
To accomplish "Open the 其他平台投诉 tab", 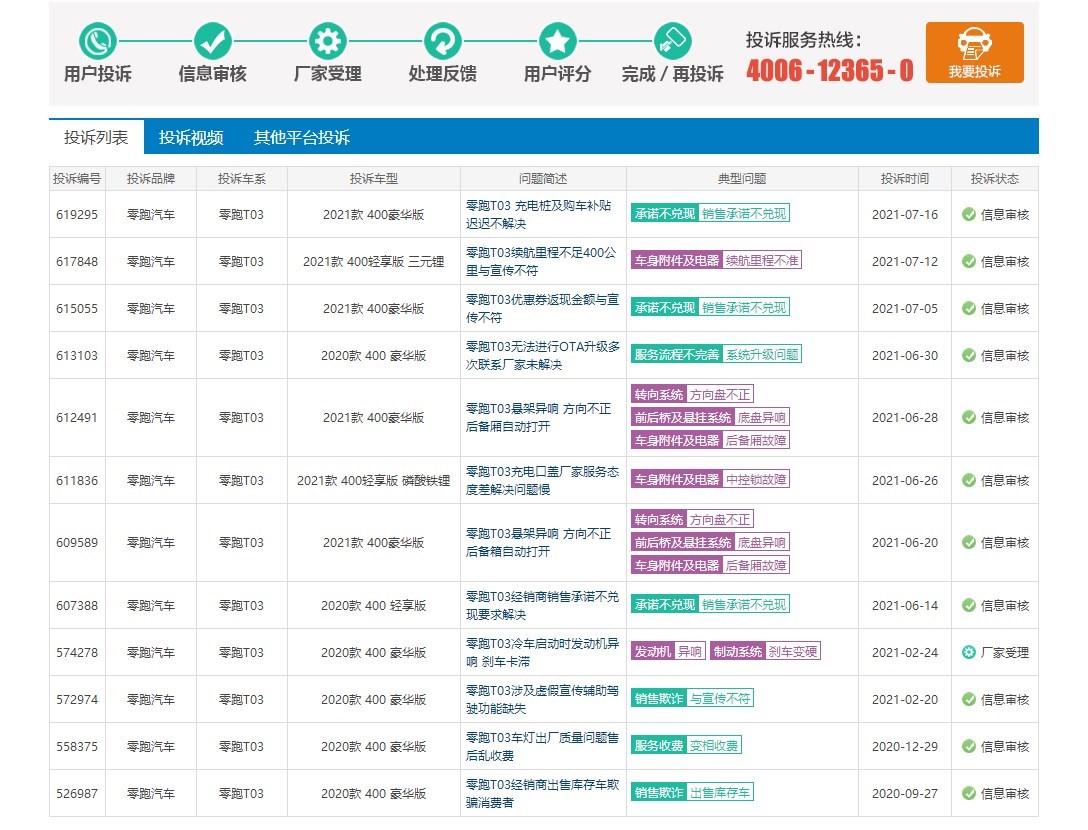I will click(302, 137).
